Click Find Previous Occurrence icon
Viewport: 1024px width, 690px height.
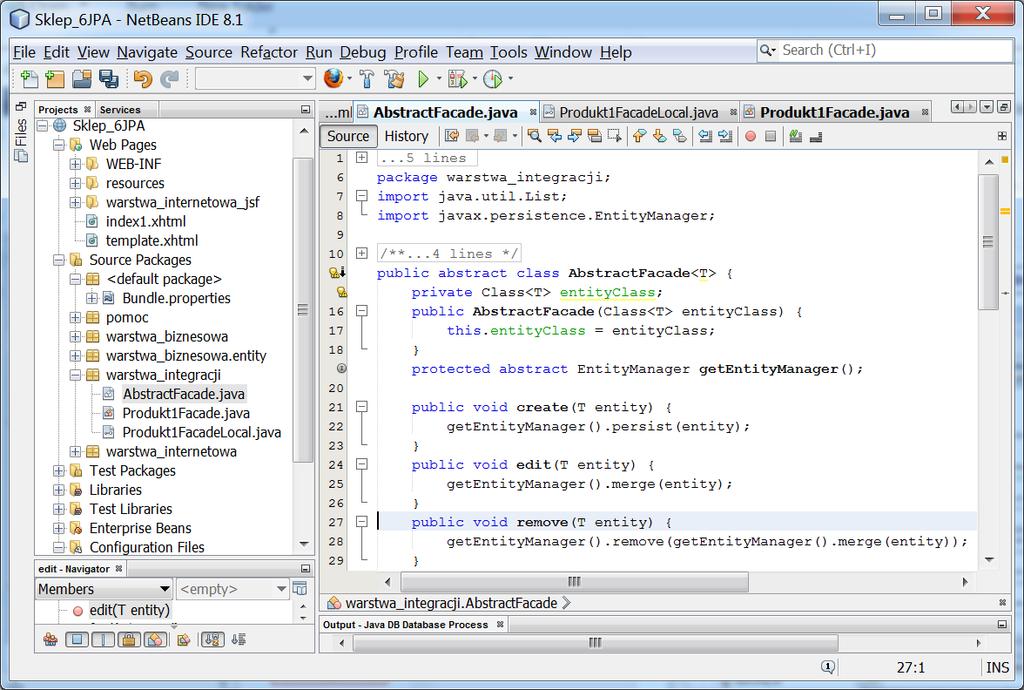554,136
